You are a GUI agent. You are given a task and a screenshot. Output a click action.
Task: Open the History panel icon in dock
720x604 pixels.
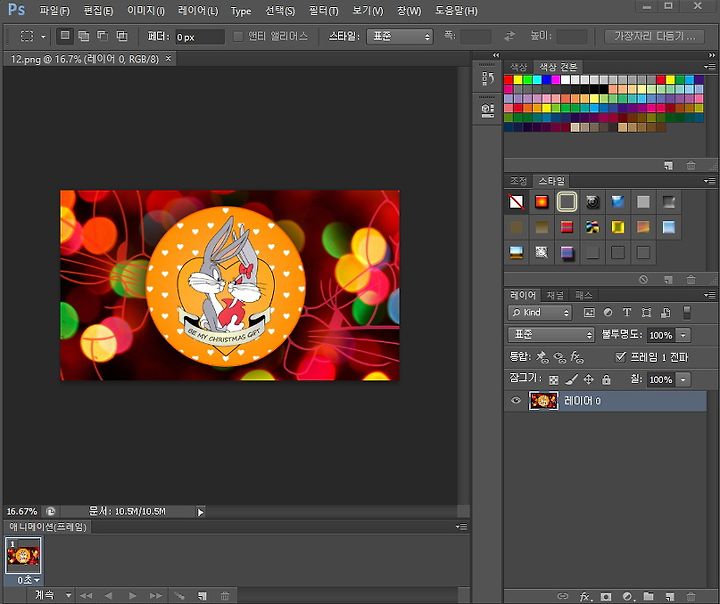click(x=487, y=79)
